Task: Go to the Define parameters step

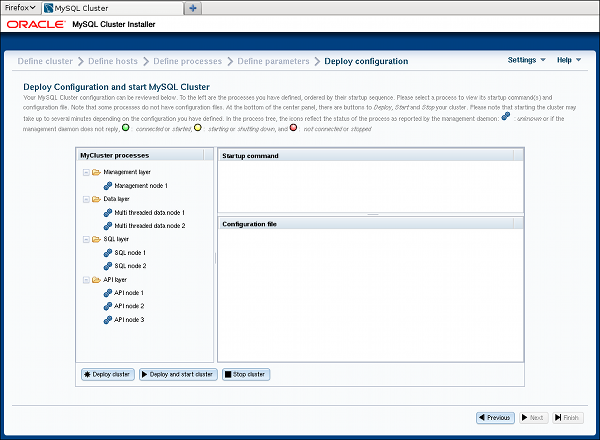Action: coord(273,61)
